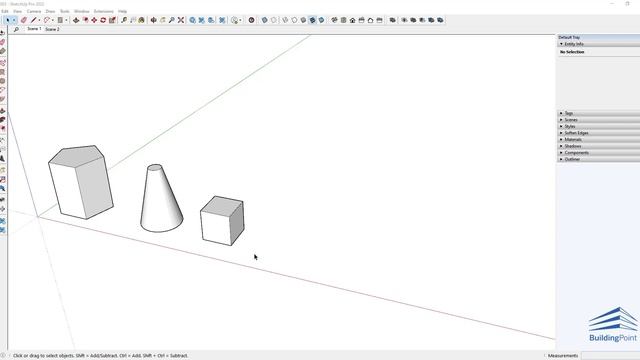Open the Extensions menu
640x360 pixels.
(x=104, y=11)
